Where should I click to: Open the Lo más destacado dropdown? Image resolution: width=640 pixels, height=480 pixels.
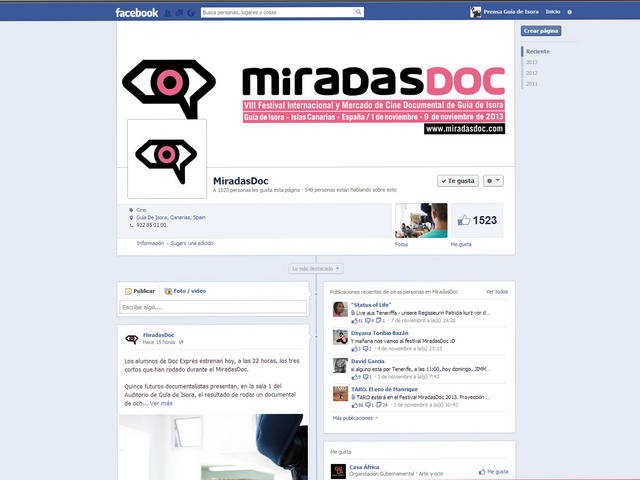pyautogui.click(x=316, y=268)
